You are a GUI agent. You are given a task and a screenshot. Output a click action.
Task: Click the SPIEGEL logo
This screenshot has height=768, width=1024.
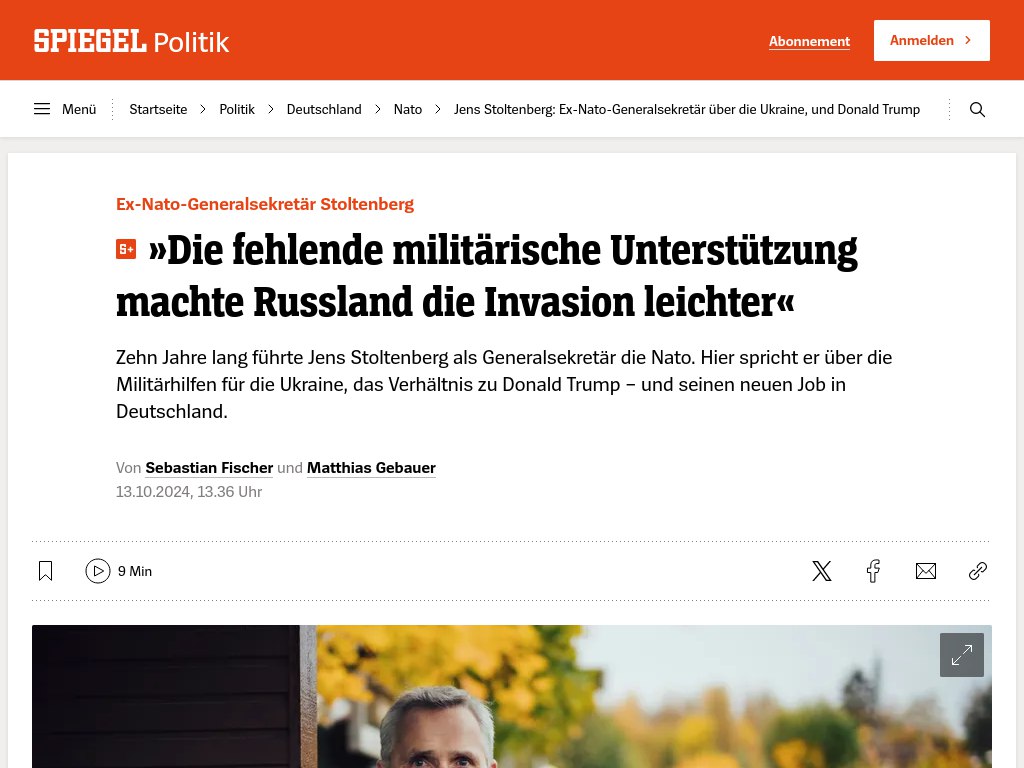pos(89,41)
